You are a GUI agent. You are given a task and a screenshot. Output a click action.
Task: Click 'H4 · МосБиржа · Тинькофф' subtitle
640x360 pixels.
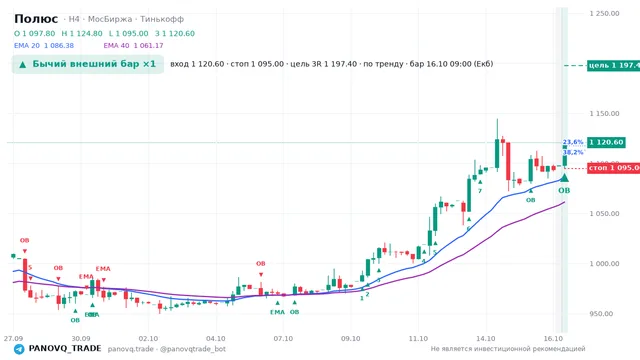pos(126,19)
